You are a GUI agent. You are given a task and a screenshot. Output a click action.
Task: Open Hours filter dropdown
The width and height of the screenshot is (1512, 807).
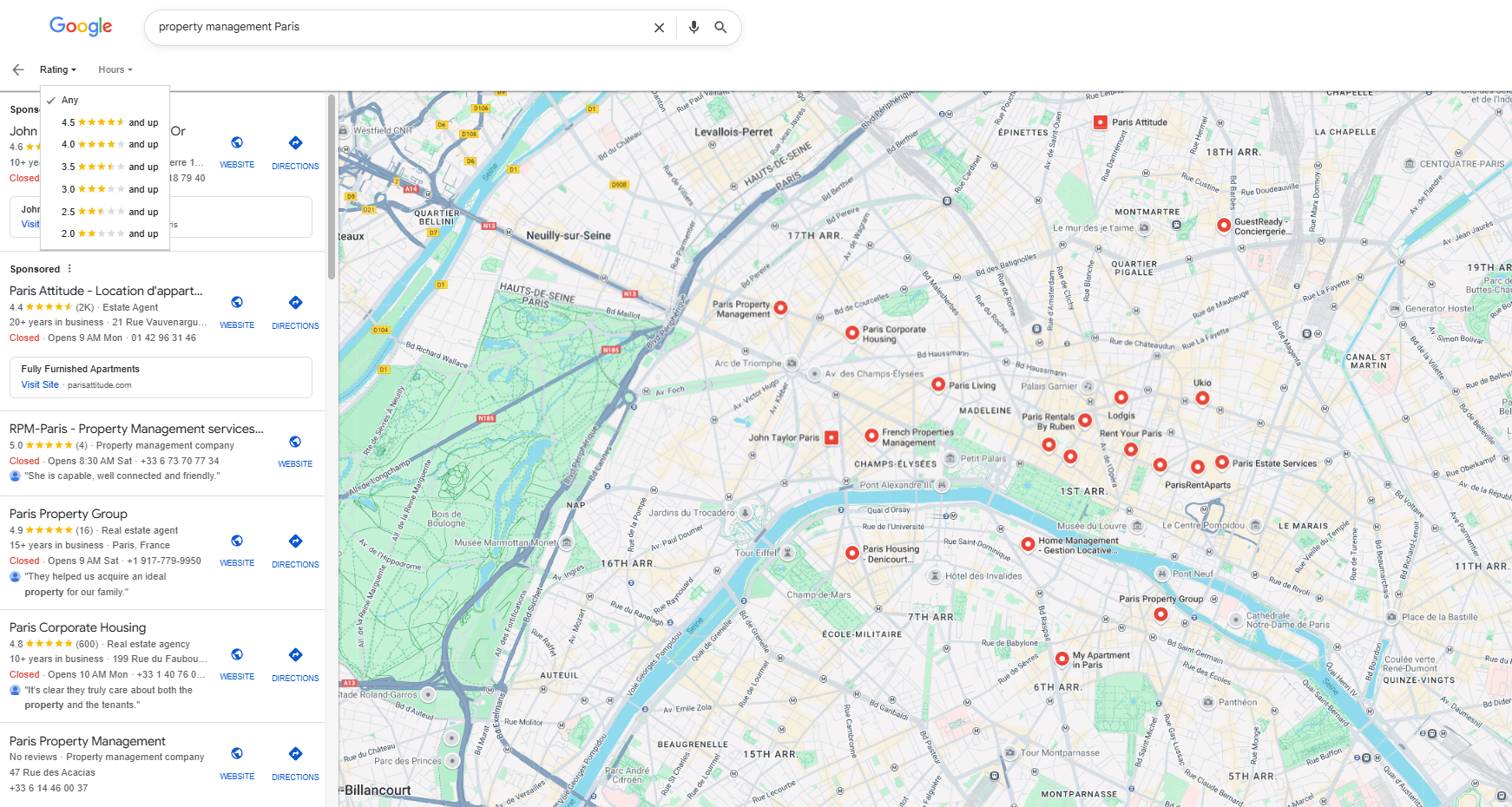115,69
